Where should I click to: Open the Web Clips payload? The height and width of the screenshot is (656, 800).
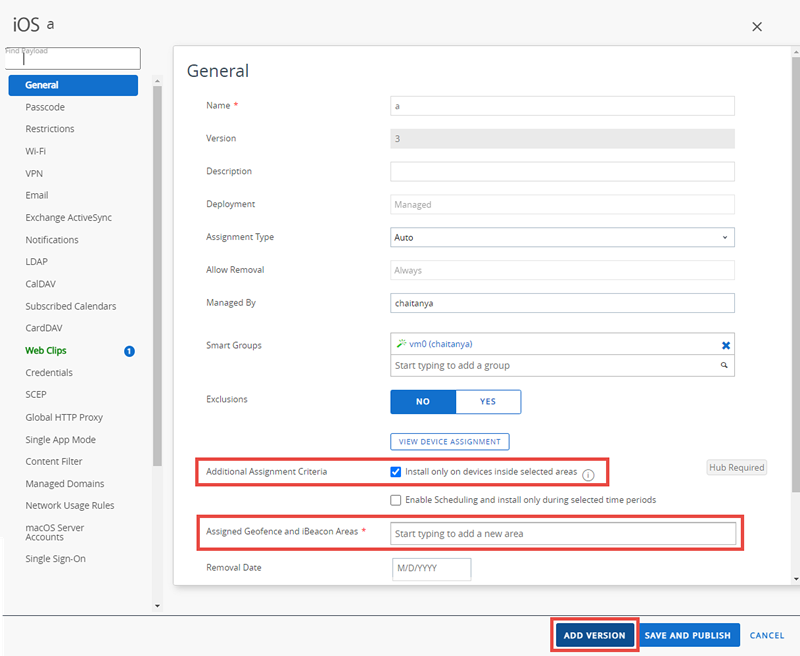pyautogui.click(x=46, y=350)
